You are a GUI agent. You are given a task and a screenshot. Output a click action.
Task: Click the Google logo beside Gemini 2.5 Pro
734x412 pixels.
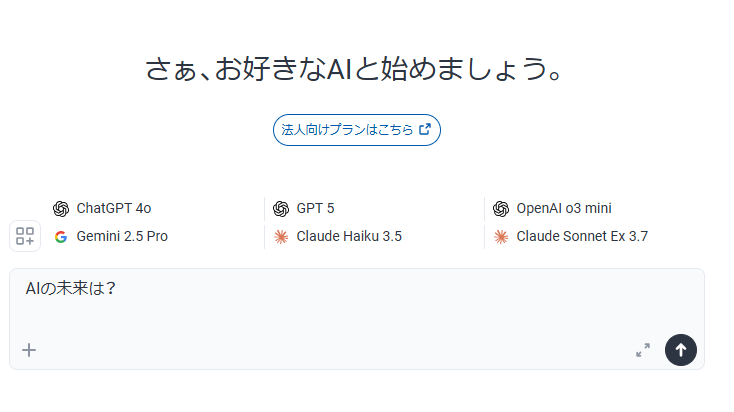(x=61, y=237)
